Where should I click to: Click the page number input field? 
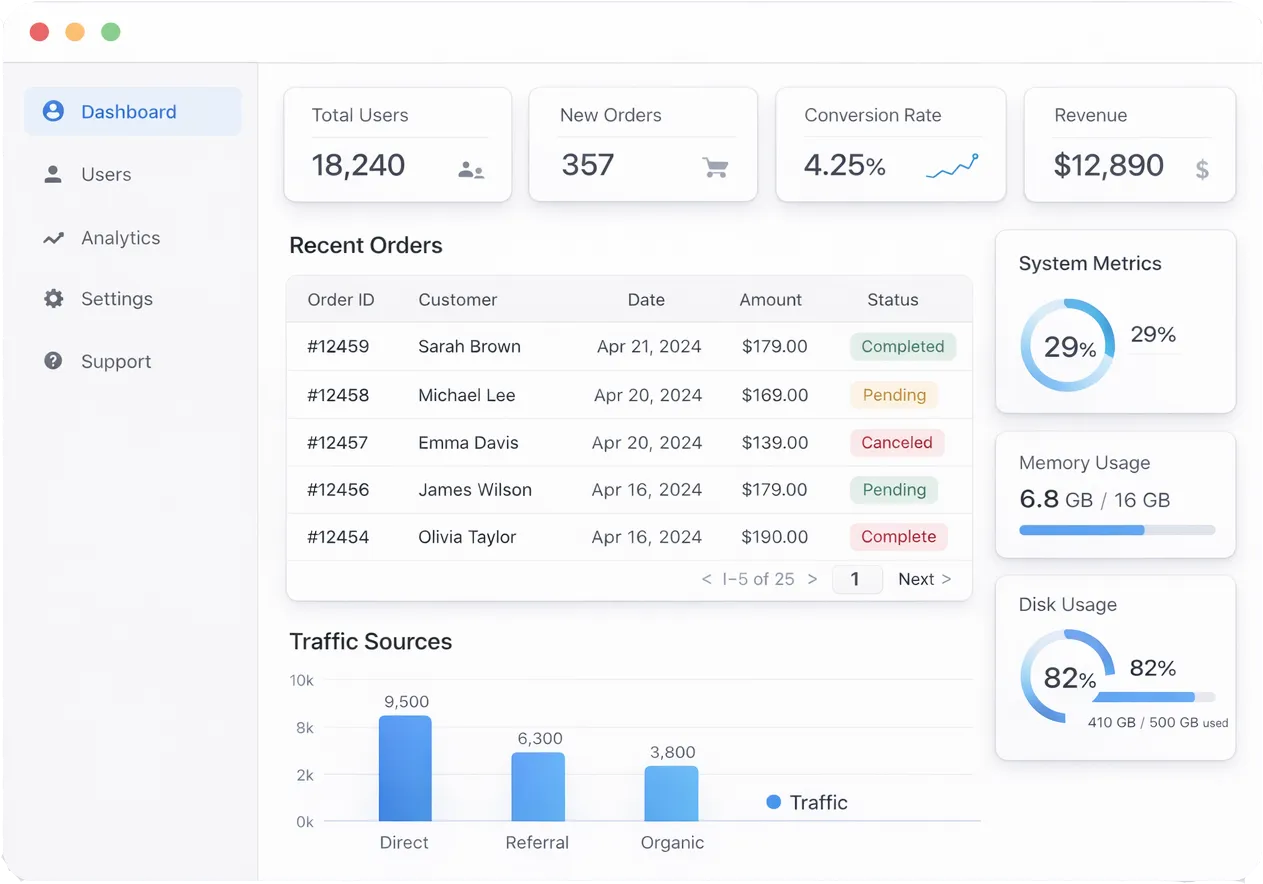(856, 579)
